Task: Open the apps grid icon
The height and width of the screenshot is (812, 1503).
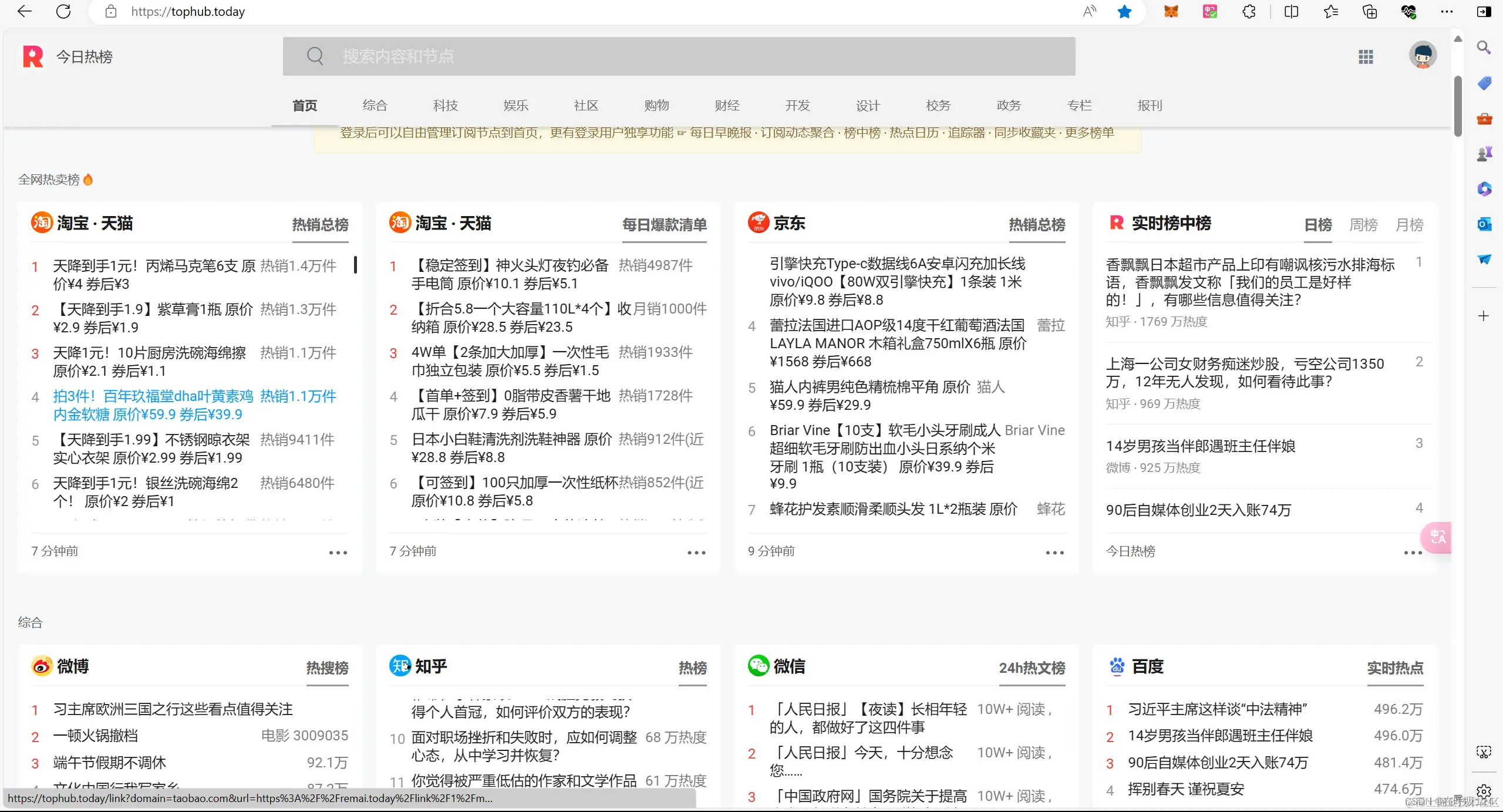Action: click(x=1366, y=56)
